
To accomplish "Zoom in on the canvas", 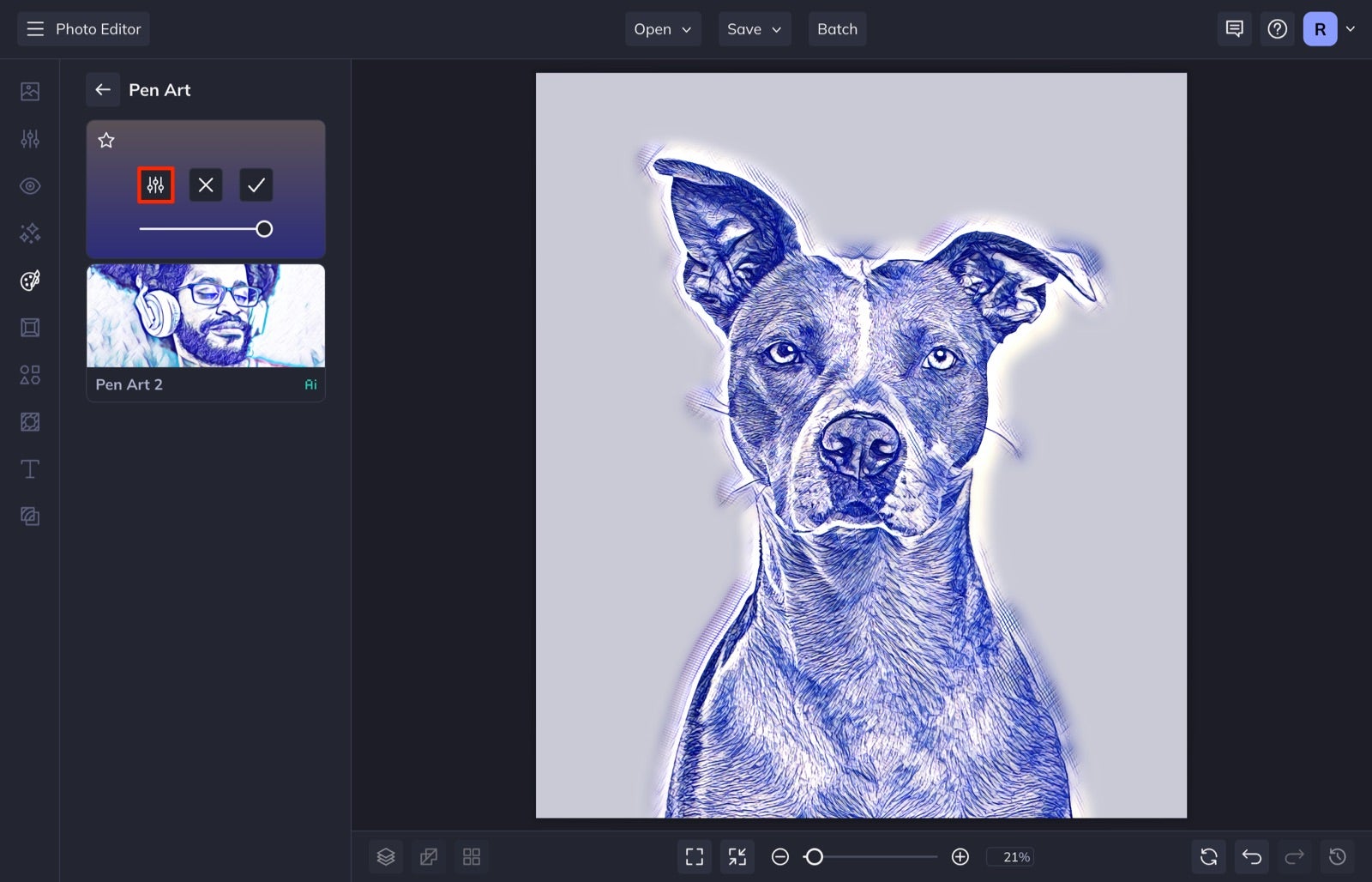I will point(960,856).
